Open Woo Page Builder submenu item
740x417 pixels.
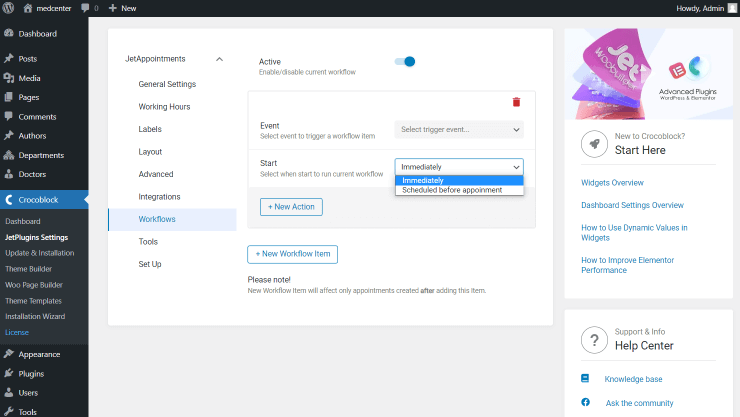[x=34, y=285]
